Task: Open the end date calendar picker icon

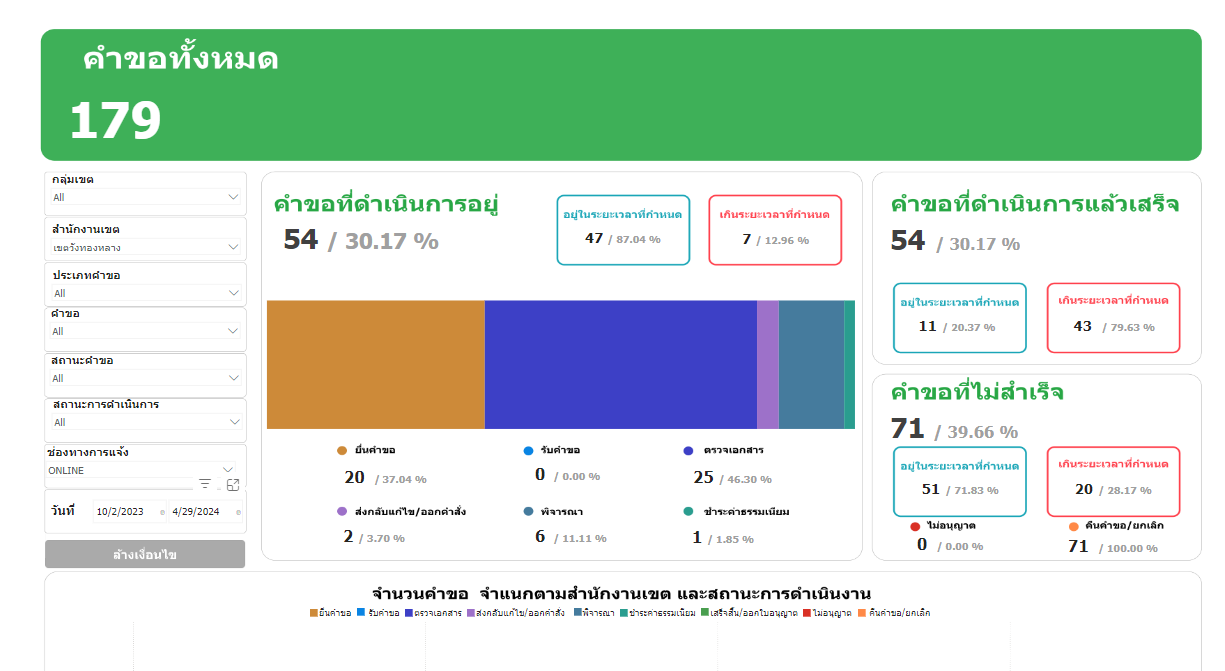Action: tap(238, 512)
